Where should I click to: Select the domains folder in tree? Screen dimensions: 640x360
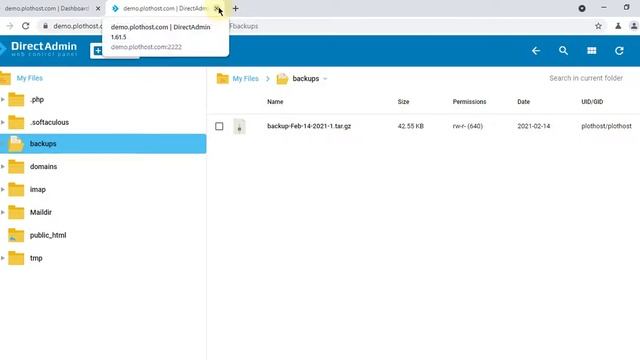(x=43, y=167)
